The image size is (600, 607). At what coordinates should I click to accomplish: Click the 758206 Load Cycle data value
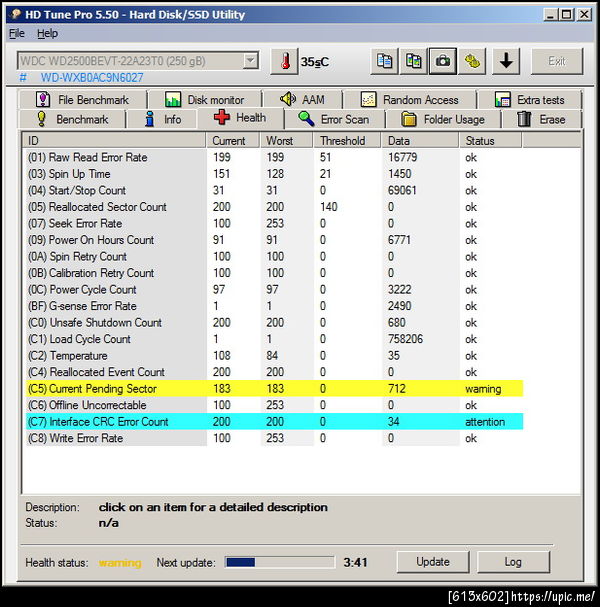405,339
